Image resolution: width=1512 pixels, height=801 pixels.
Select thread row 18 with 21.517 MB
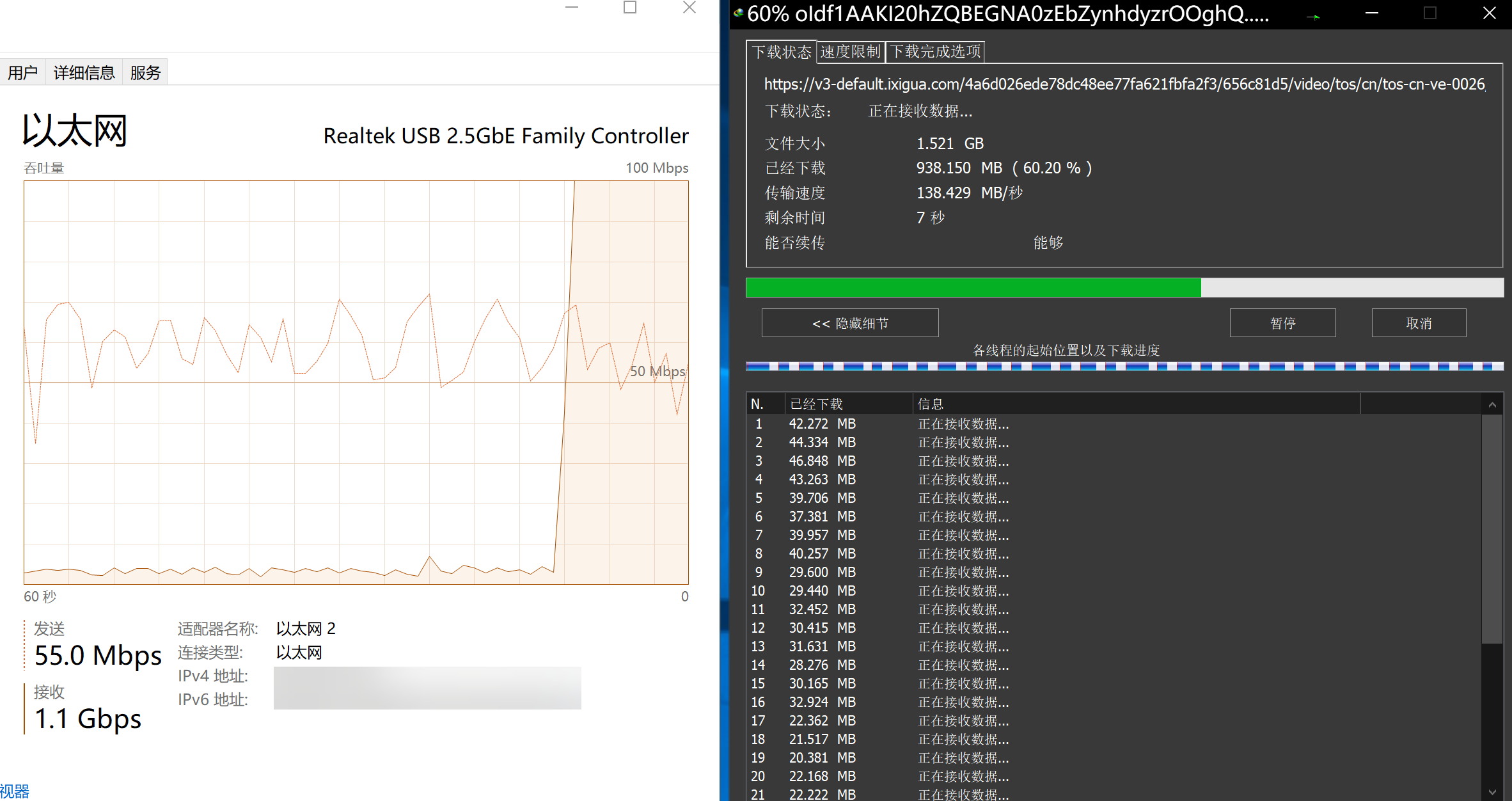coord(1114,739)
